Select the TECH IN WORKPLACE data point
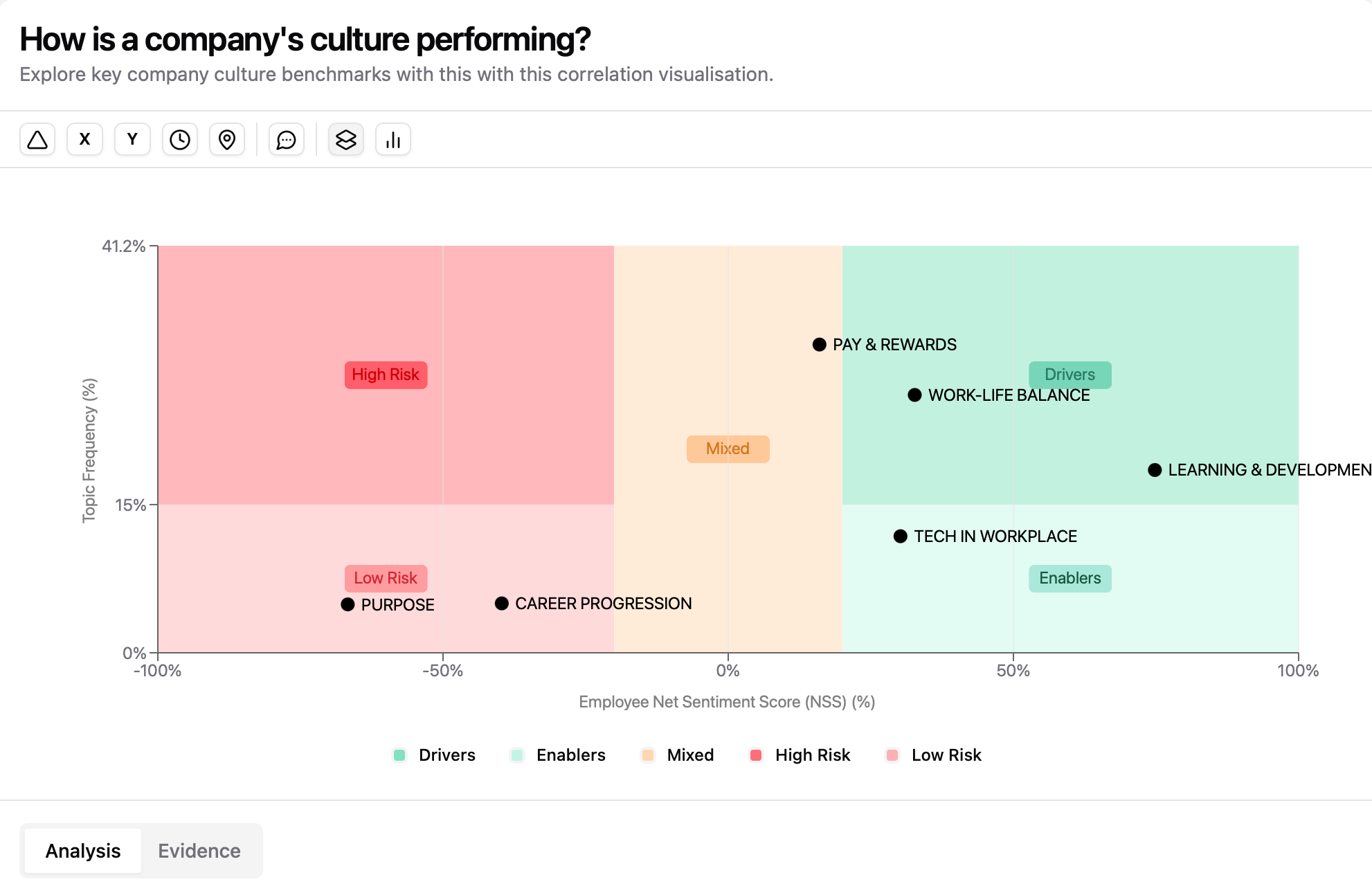The height and width of the screenshot is (893, 1372). click(901, 536)
